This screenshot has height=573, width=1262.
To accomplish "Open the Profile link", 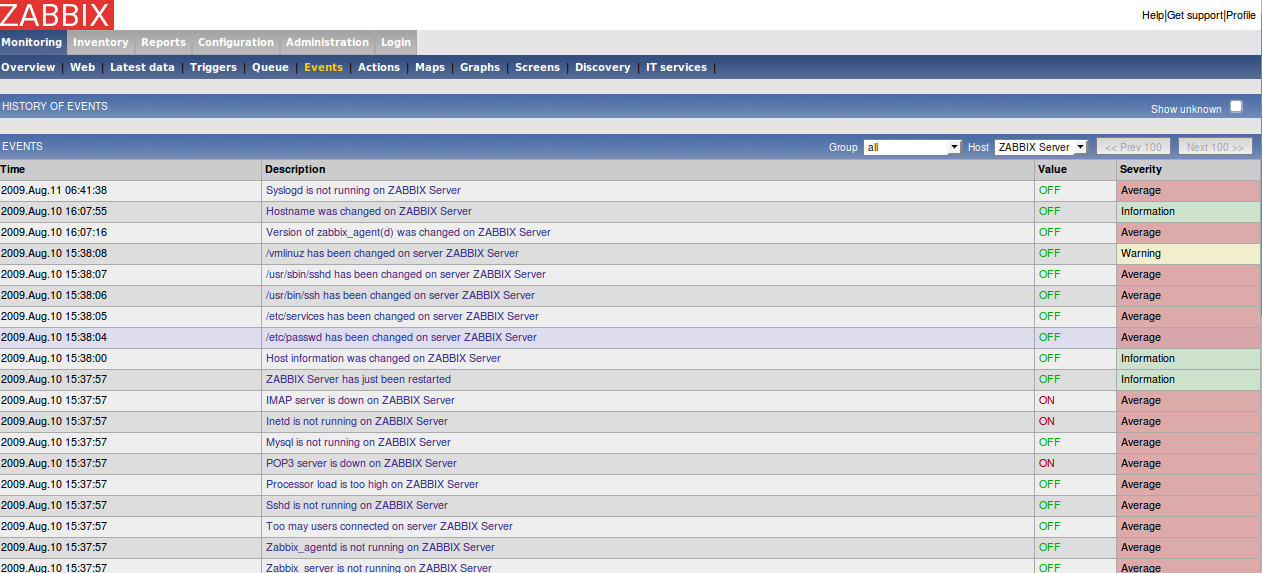I will pyautogui.click(x=1241, y=15).
